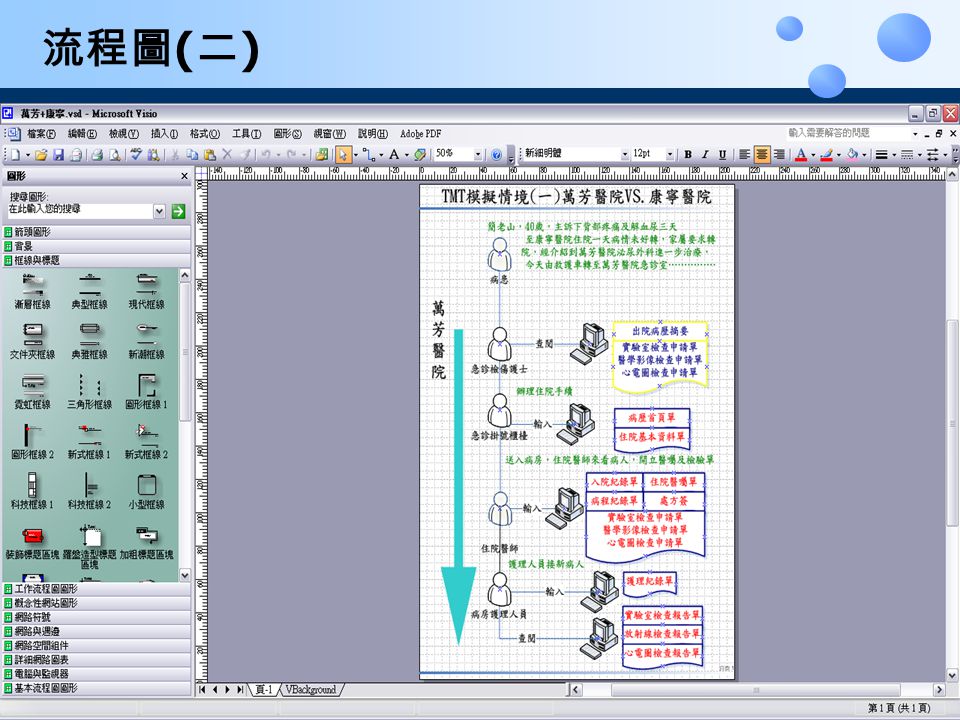Image resolution: width=960 pixels, height=720 pixels.
Task: Select the 霓虹框線 border shape
Action: pos(32,392)
